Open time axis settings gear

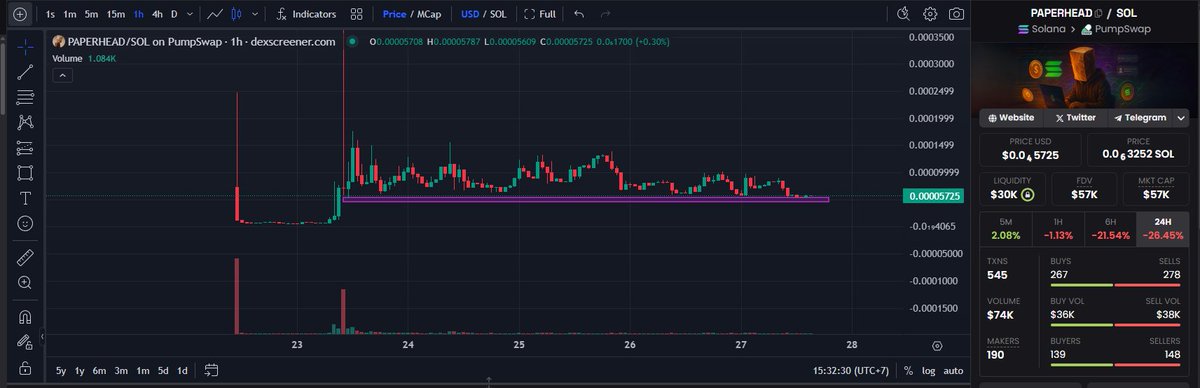[937, 345]
